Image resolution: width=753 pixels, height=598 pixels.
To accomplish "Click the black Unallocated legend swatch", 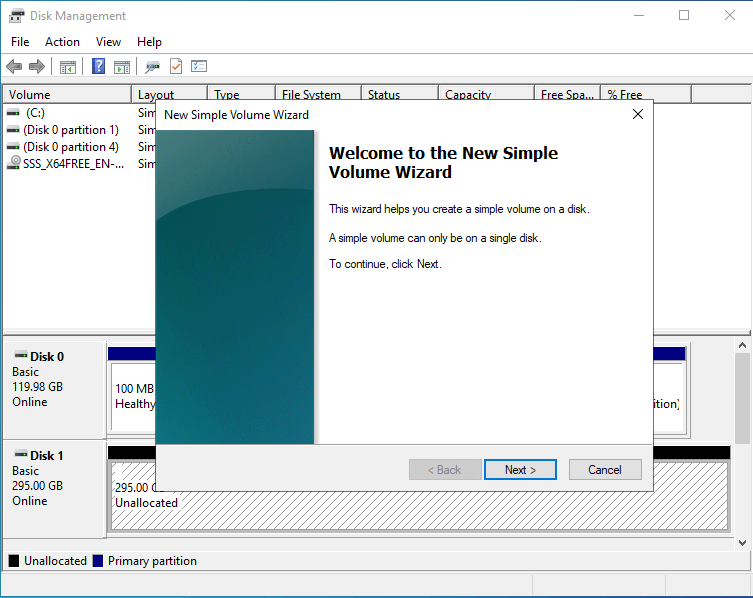I will coord(14,561).
